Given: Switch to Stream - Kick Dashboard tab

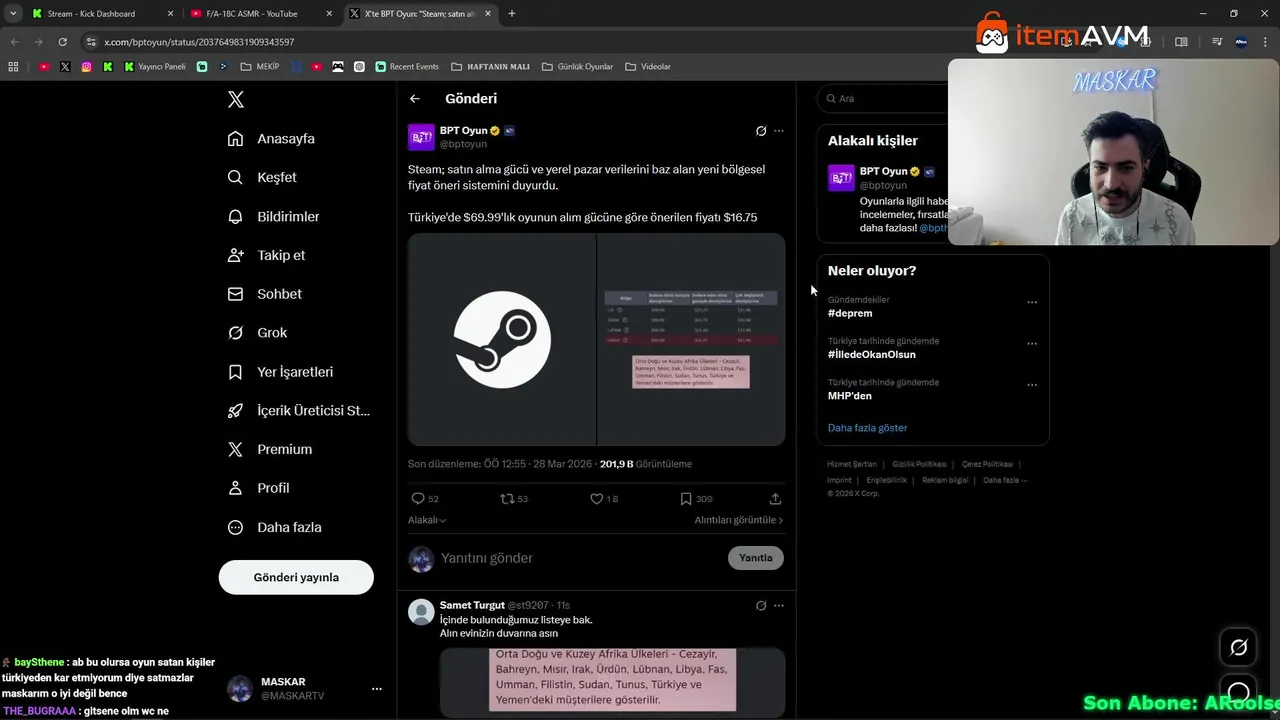Looking at the screenshot, I should click(101, 14).
